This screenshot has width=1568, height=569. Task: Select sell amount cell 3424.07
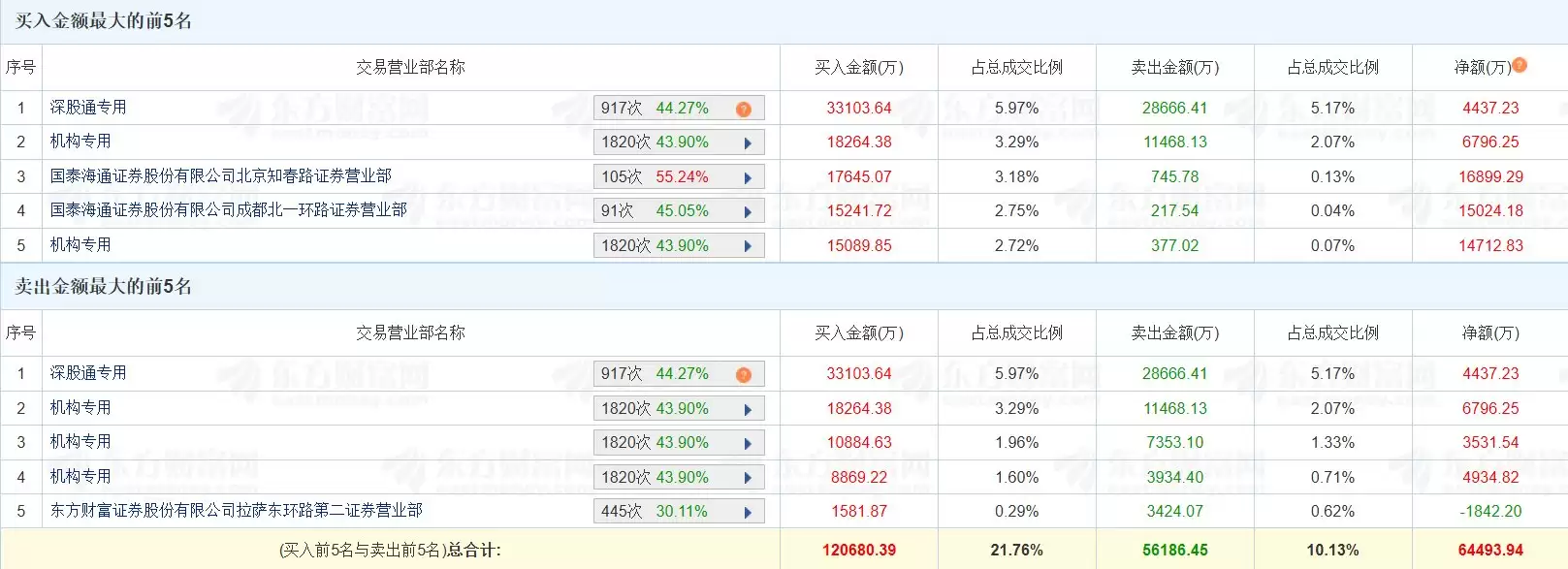coord(1175,511)
